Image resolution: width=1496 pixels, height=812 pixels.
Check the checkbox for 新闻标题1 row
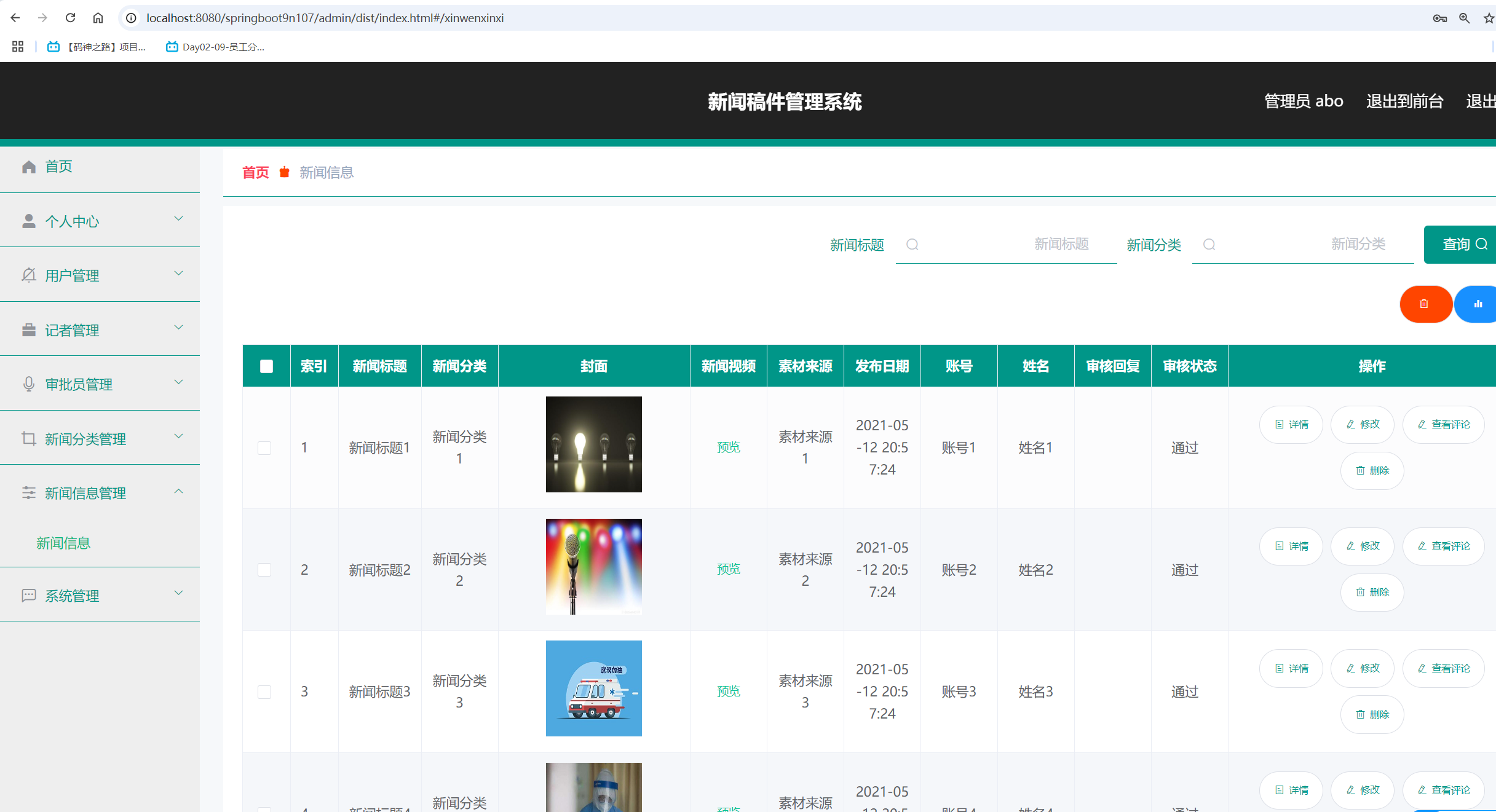[x=265, y=447]
